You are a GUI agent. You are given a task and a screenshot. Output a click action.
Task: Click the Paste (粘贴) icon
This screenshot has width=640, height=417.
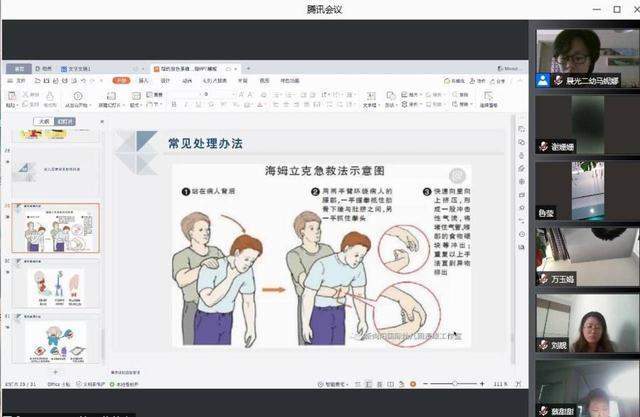tap(12, 96)
